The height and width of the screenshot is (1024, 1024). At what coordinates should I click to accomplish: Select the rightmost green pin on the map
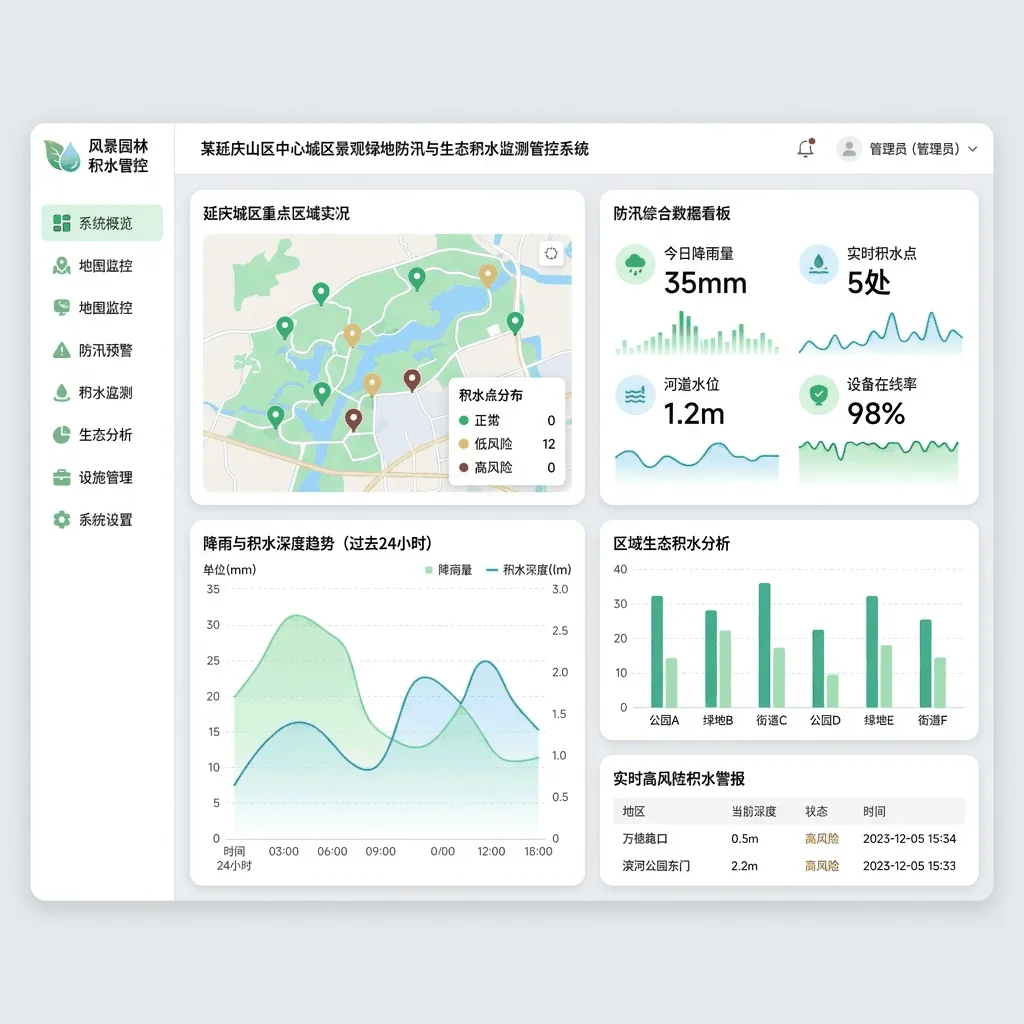tap(515, 323)
